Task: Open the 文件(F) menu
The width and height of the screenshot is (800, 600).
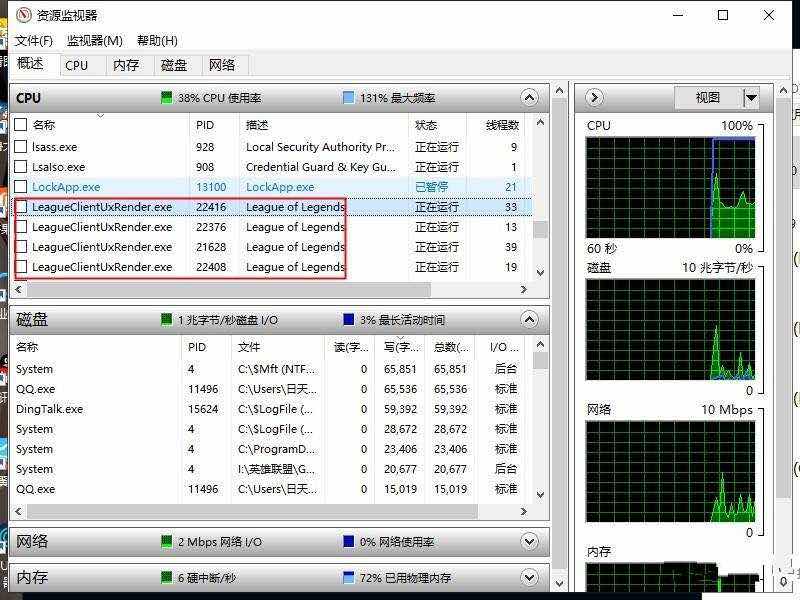Action: 33,41
